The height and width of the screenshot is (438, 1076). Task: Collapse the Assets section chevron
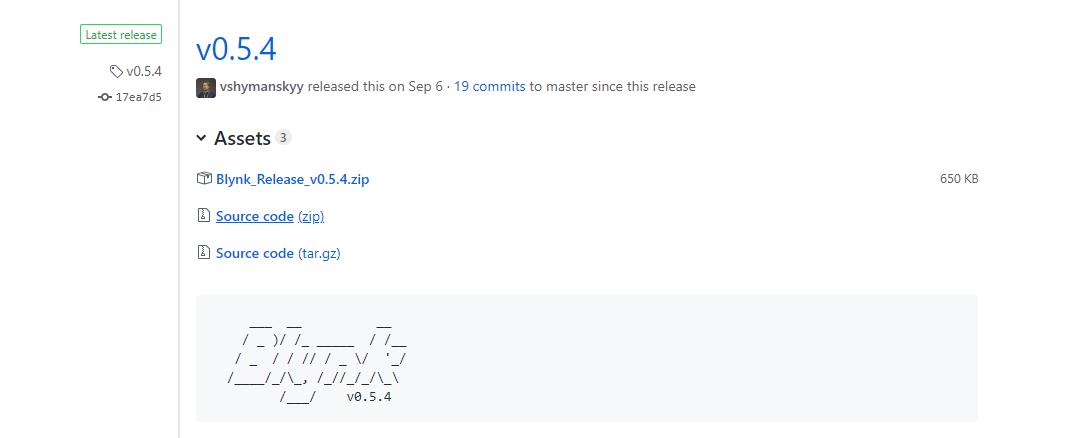point(201,138)
